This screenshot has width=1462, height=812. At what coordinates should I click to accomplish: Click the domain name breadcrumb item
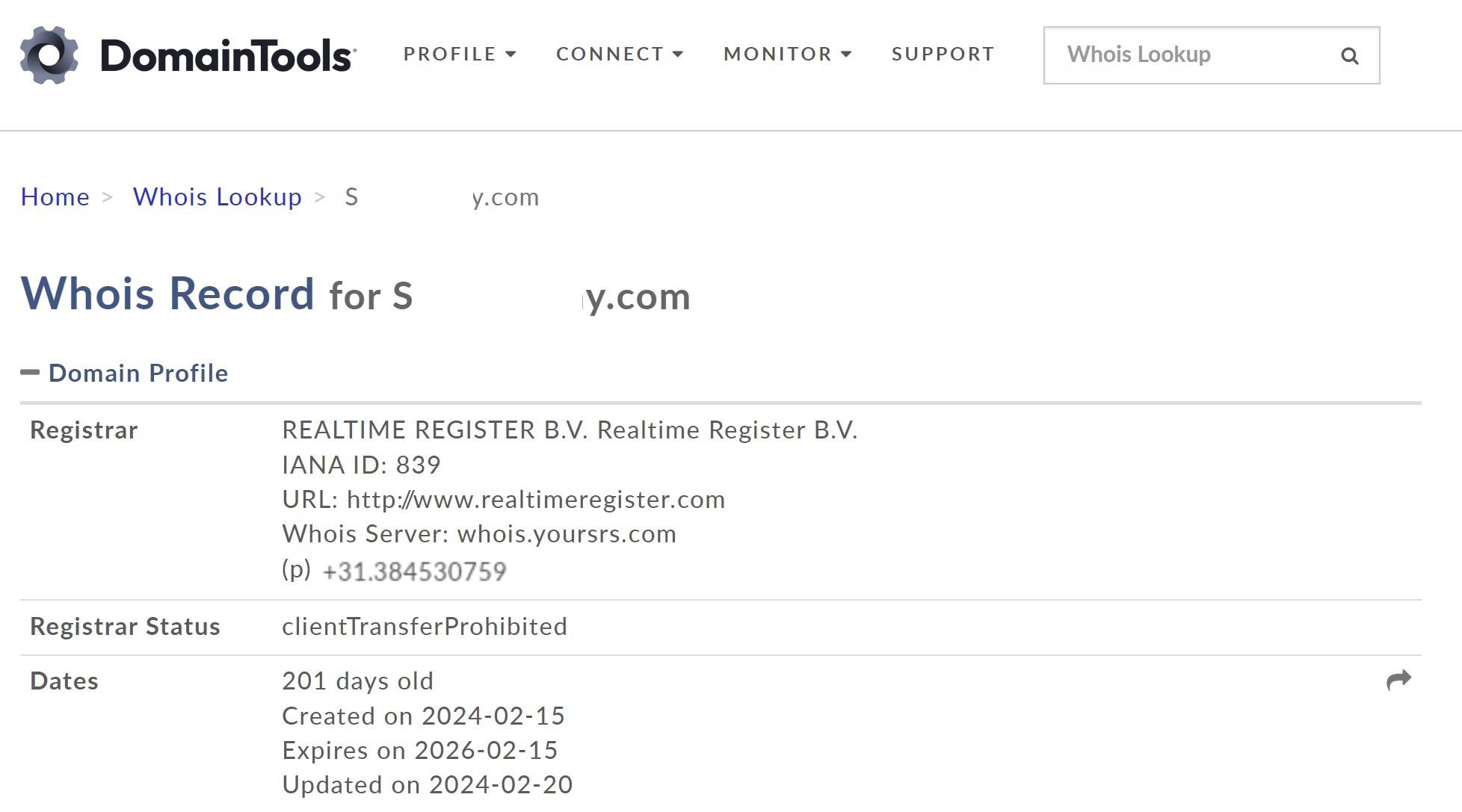pos(442,197)
